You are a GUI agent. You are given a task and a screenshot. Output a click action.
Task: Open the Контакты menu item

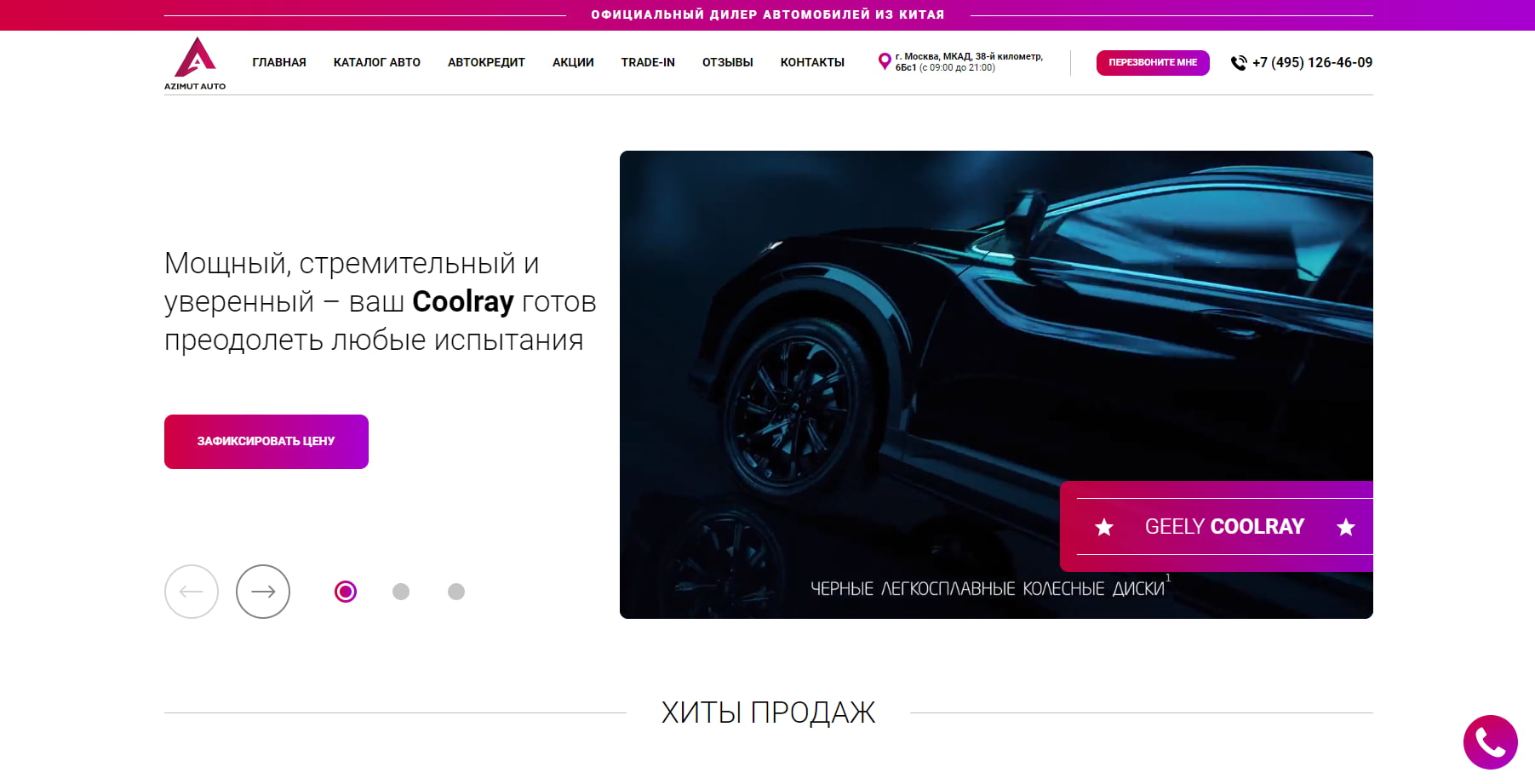coord(812,62)
